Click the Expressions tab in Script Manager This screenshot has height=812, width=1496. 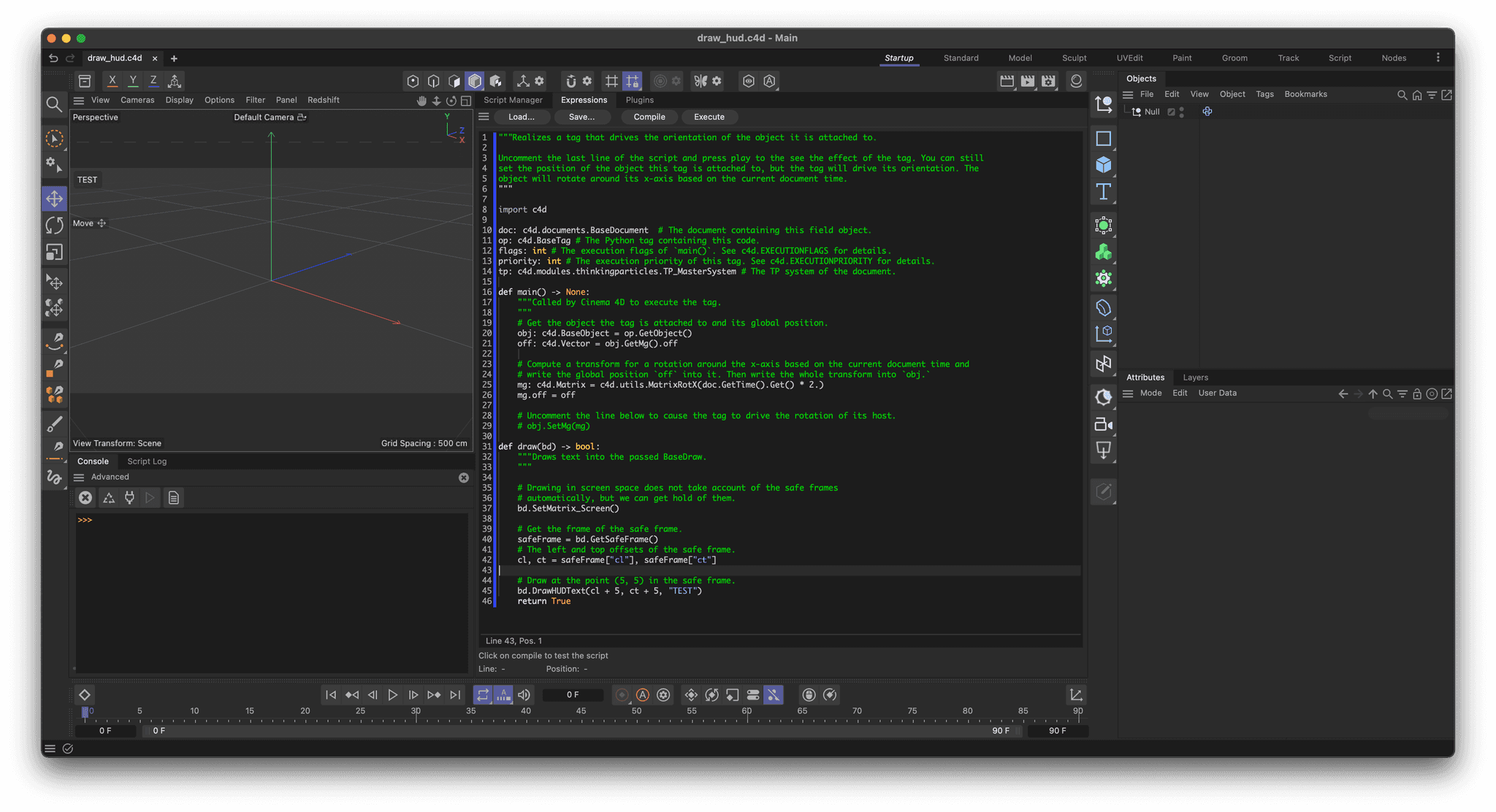coord(583,99)
